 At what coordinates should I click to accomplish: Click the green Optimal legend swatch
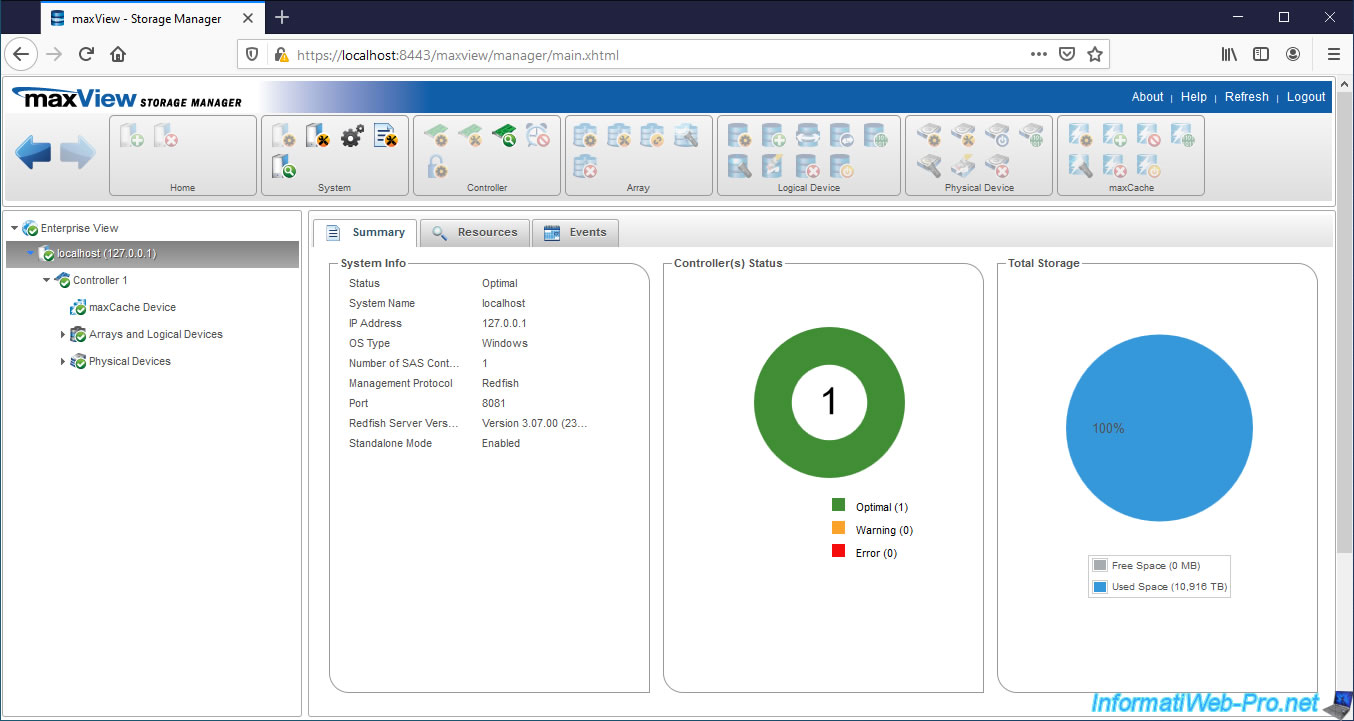838,507
